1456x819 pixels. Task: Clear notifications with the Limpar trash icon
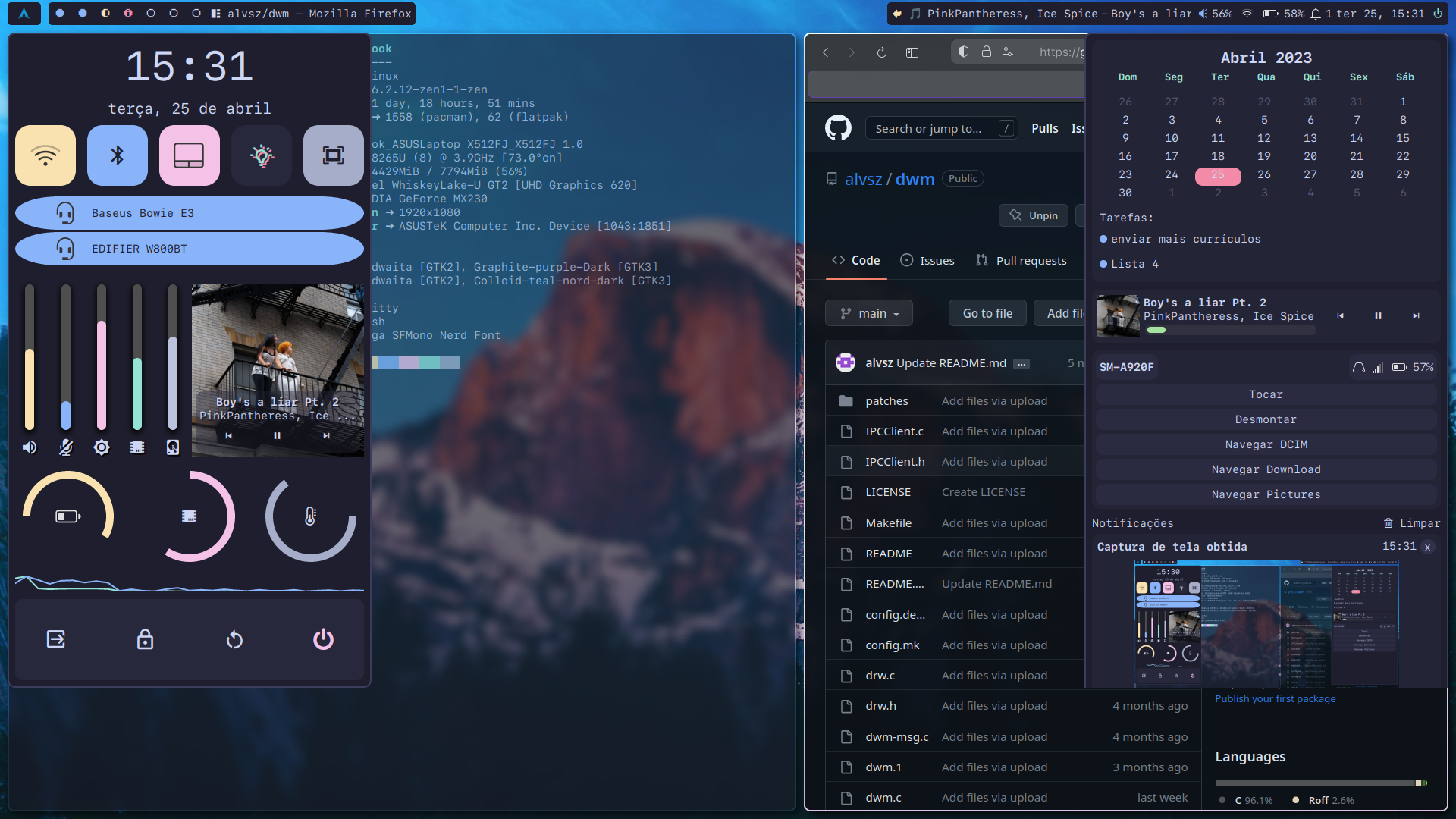click(1388, 523)
